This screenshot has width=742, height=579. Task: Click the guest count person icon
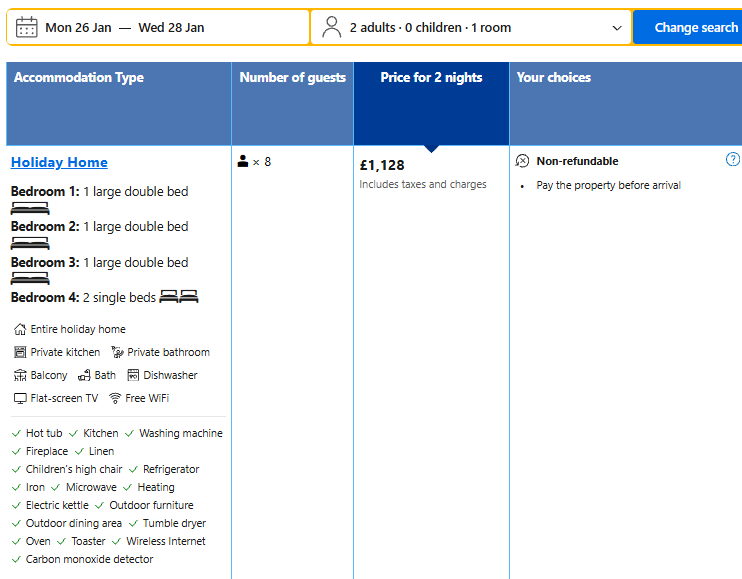click(243, 161)
